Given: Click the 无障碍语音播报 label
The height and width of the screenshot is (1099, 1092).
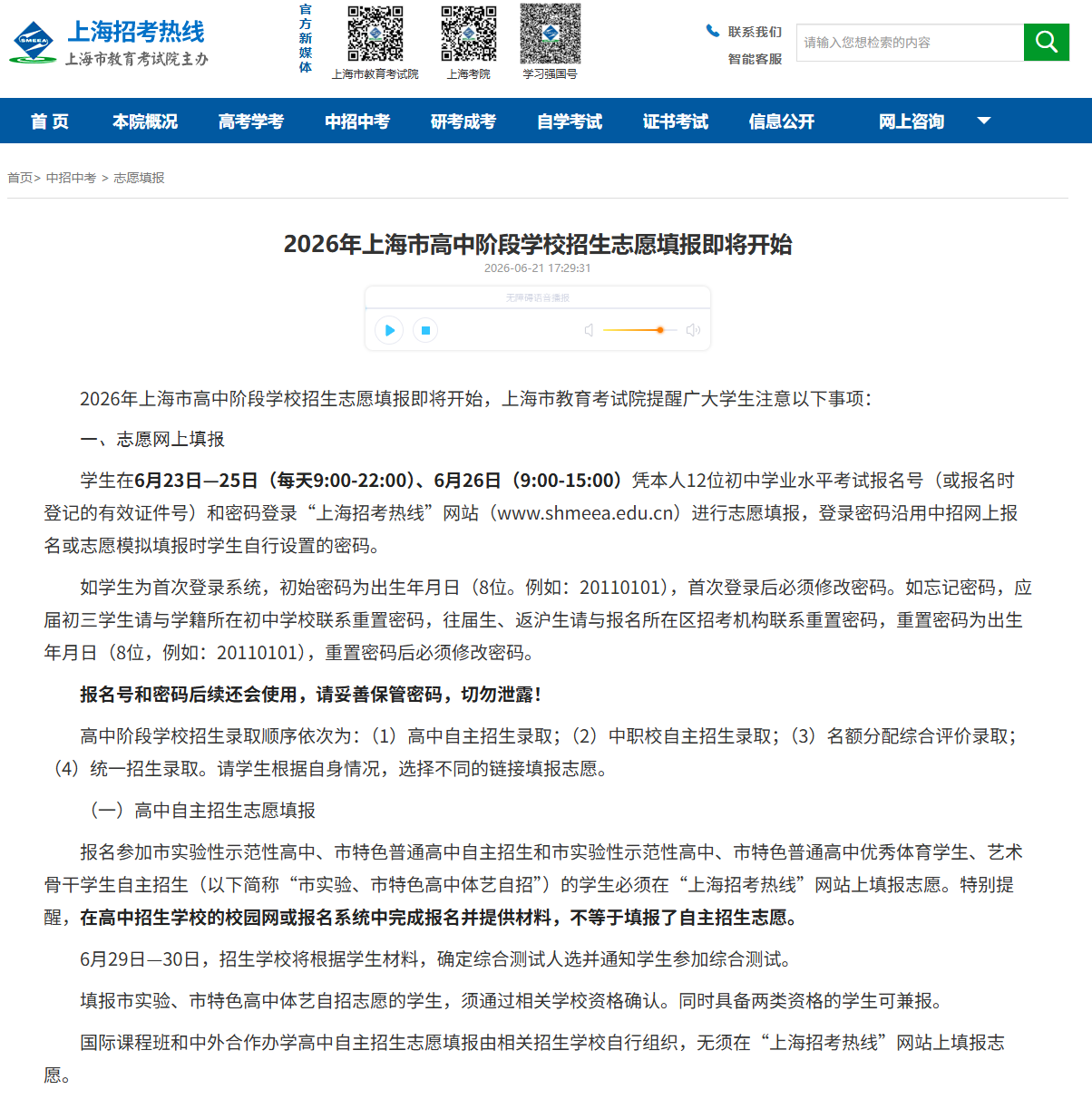Looking at the screenshot, I should (x=538, y=297).
